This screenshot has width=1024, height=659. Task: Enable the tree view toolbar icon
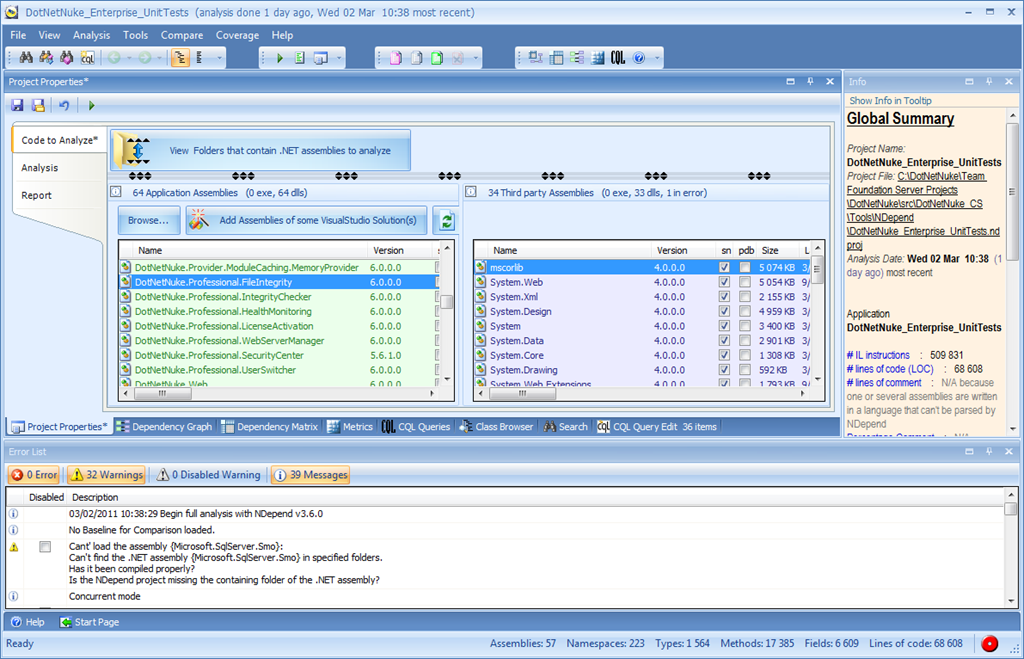click(180, 58)
